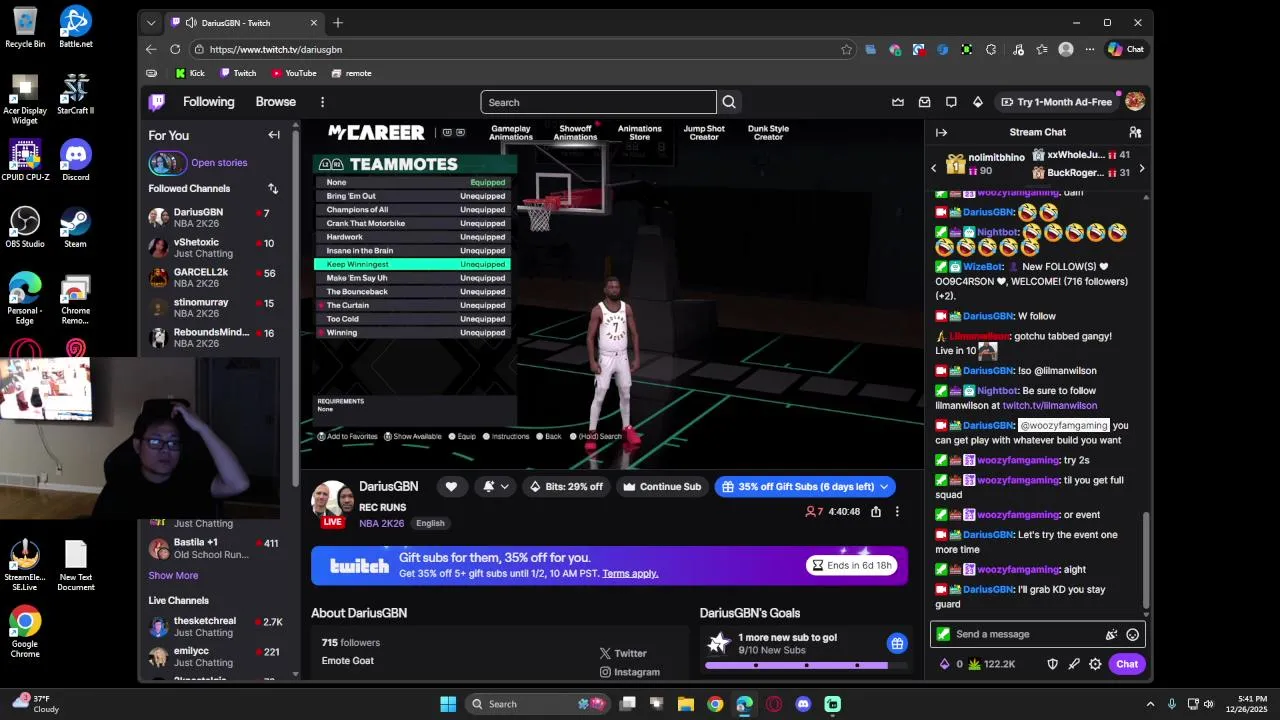The height and width of the screenshot is (720, 1280).
Task: Click Try 1-Month Ad-Free button
Action: tap(1056, 102)
